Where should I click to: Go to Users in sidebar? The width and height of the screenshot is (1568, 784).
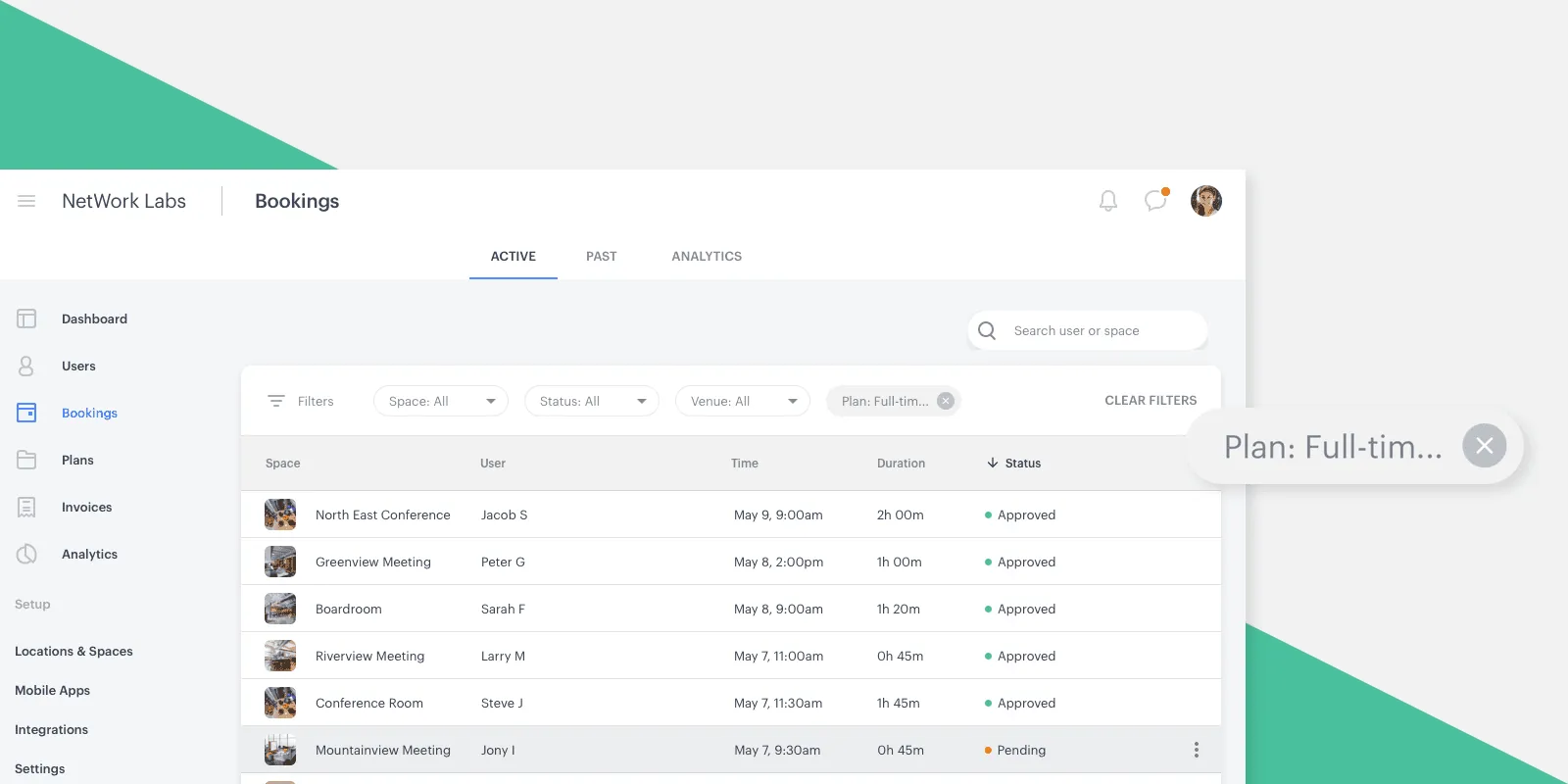pyautogui.click(x=78, y=366)
